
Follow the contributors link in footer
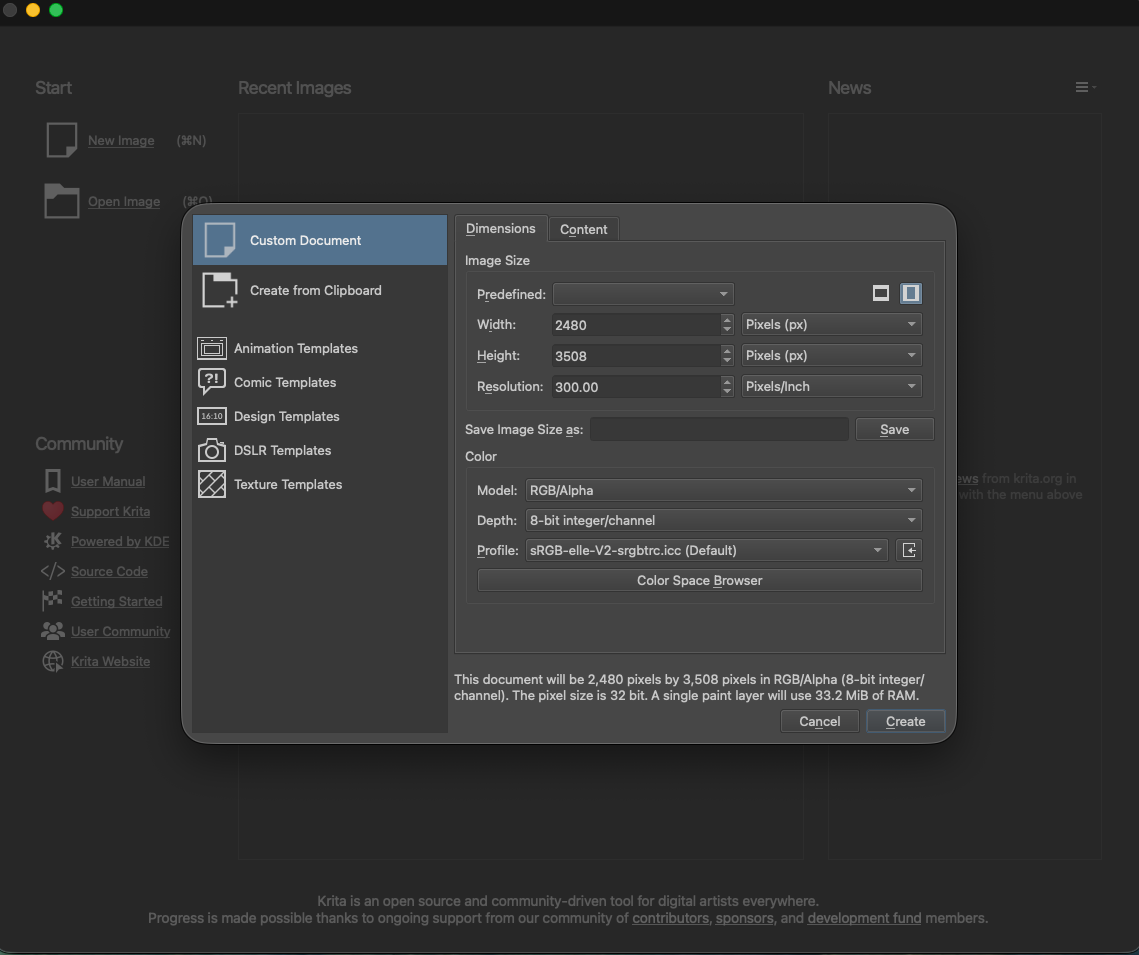click(670, 918)
